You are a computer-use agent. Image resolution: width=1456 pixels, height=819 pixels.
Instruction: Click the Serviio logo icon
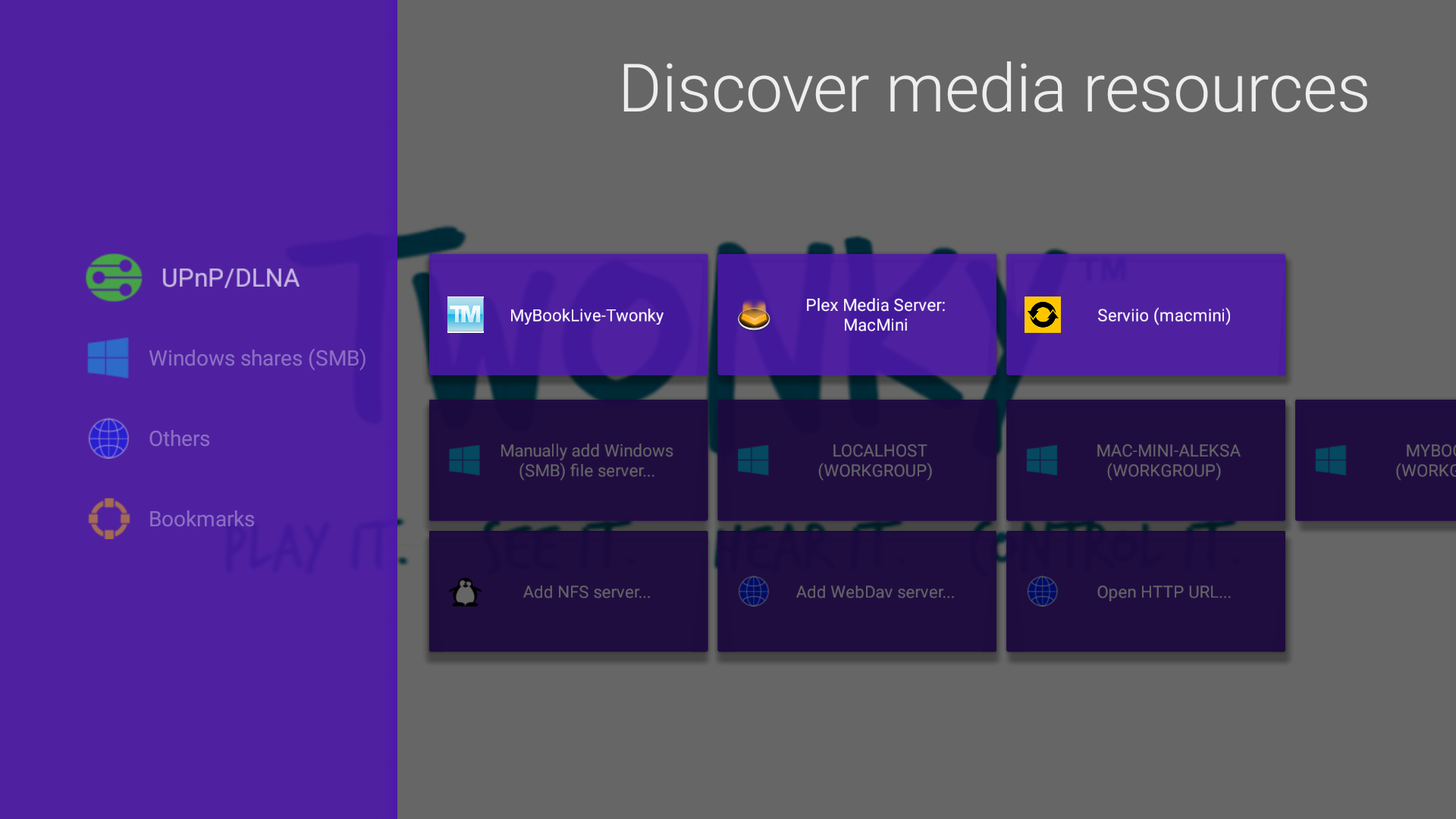pos(1043,315)
